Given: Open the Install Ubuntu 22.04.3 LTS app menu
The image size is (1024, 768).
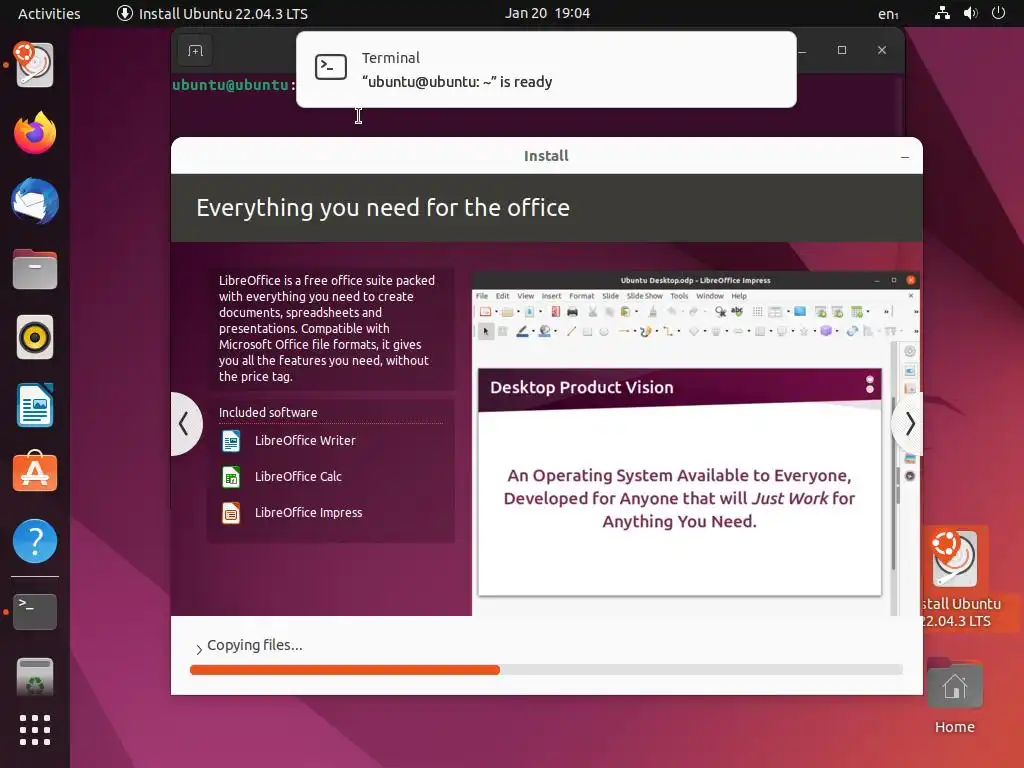Looking at the screenshot, I should (212, 14).
